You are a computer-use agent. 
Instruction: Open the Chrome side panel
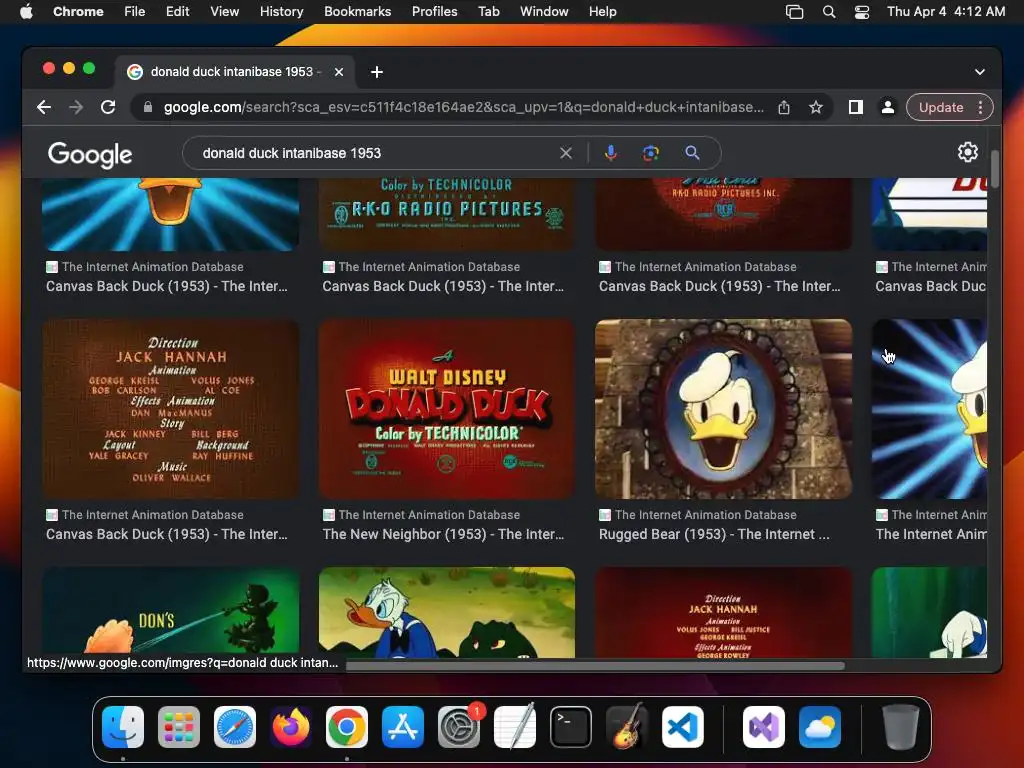coord(856,107)
